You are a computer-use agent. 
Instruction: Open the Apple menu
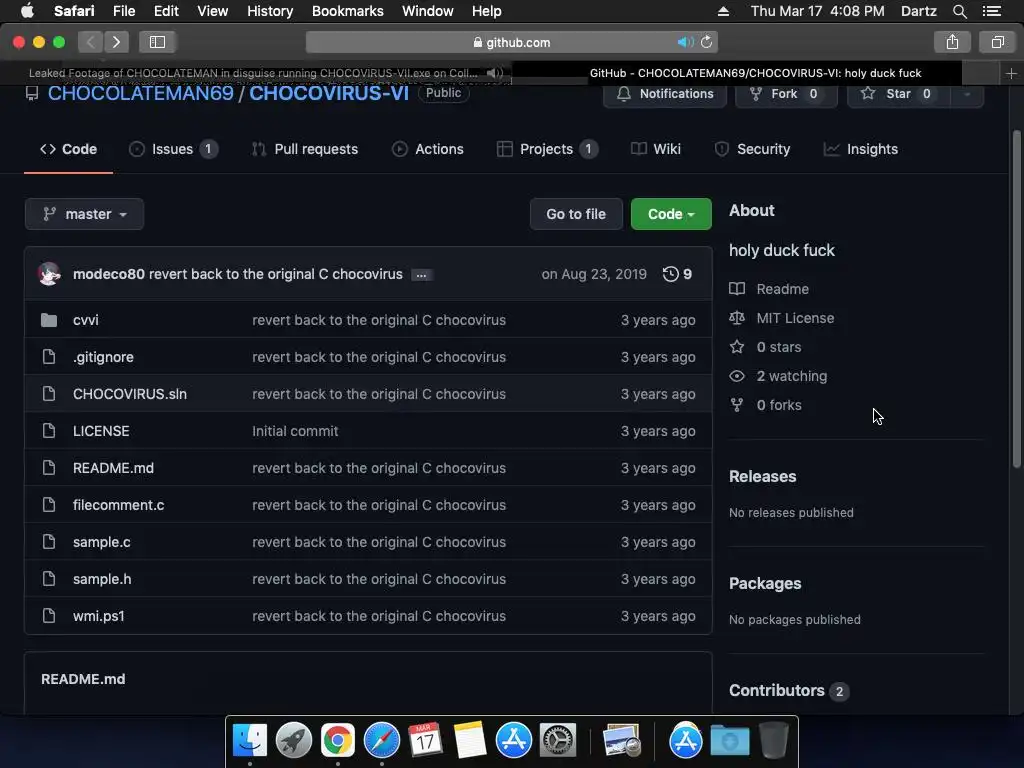point(27,11)
